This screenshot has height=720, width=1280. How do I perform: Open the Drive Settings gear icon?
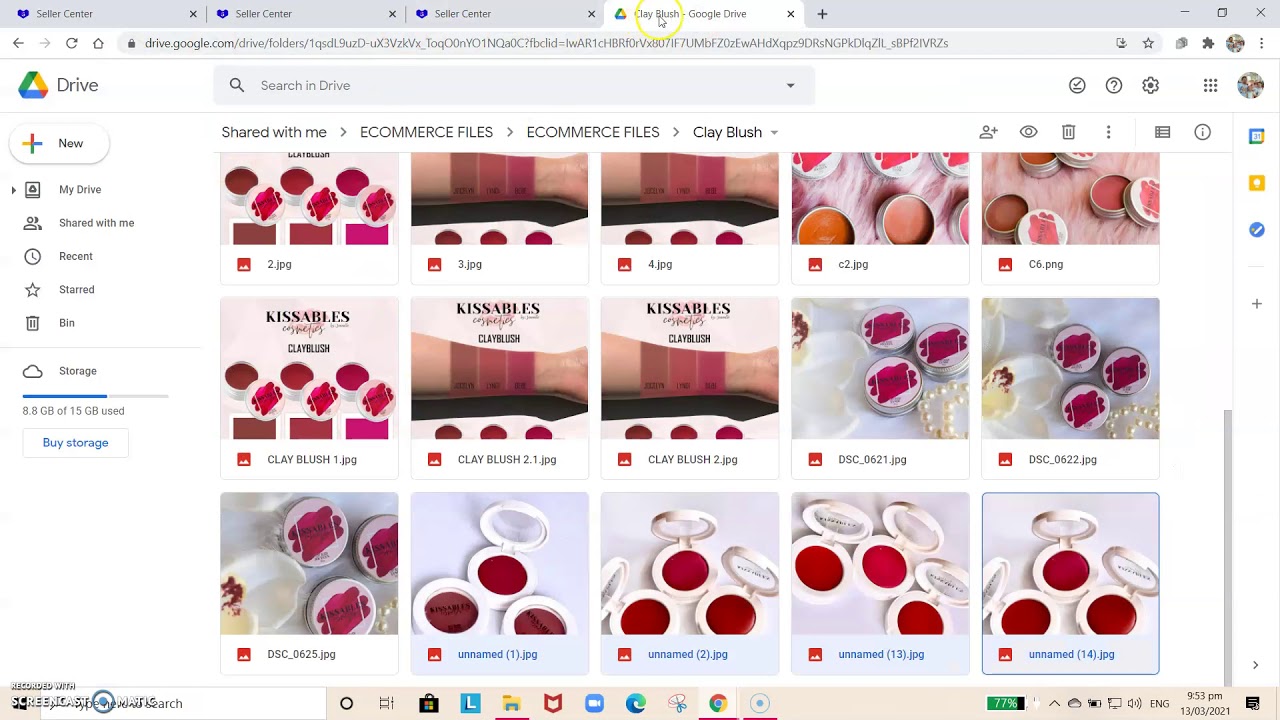pyautogui.click(x=1150, y=85)
